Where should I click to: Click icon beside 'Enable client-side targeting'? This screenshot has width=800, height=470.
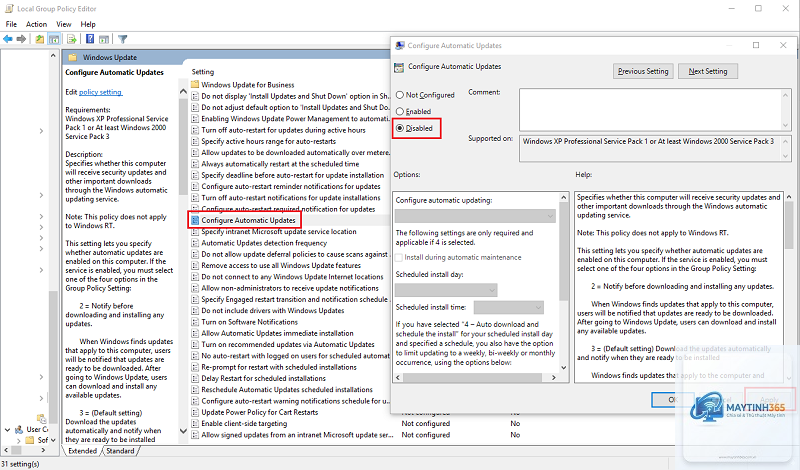195,424
